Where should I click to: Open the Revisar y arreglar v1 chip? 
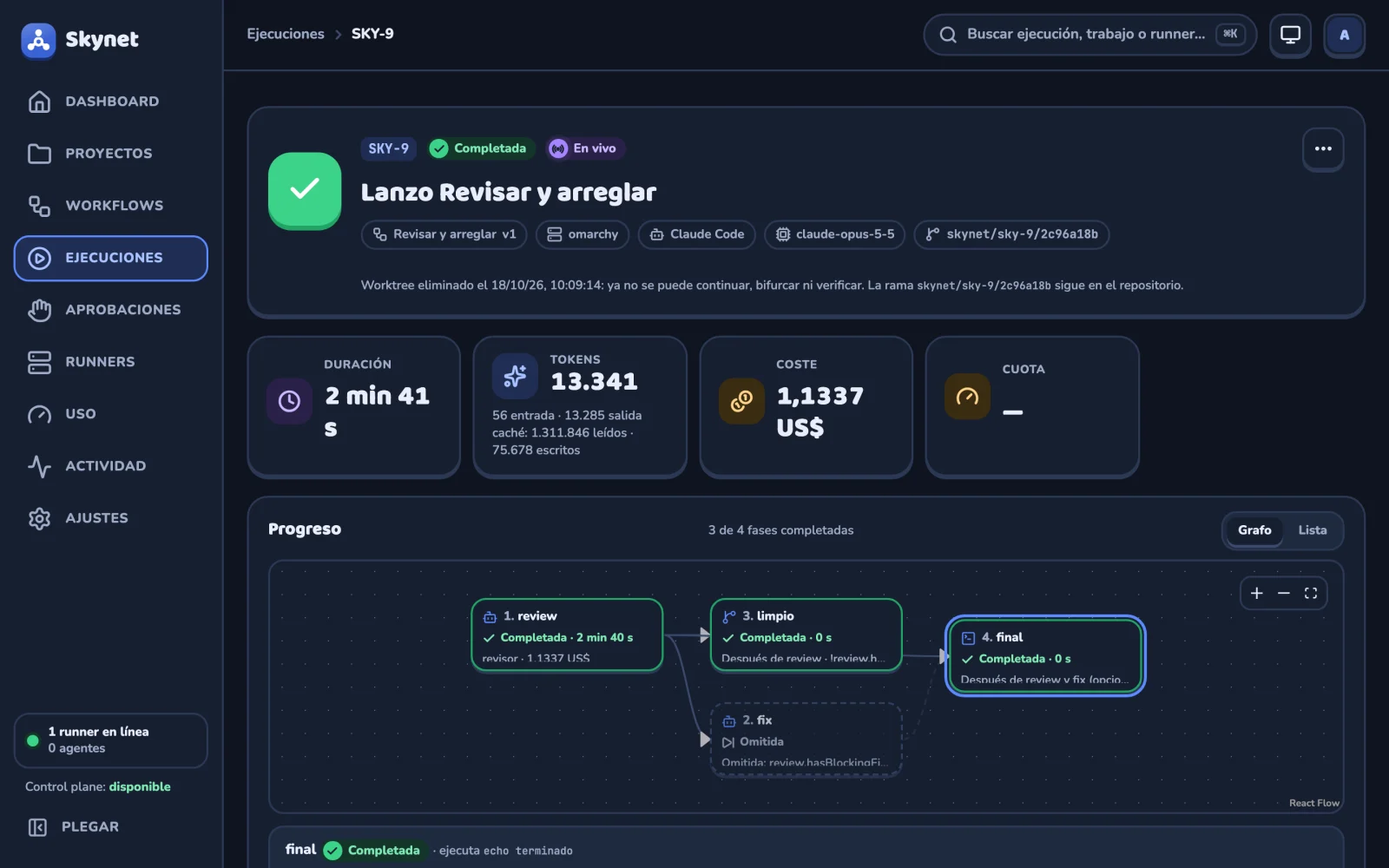pyautogui.click(x=444, y=234)
